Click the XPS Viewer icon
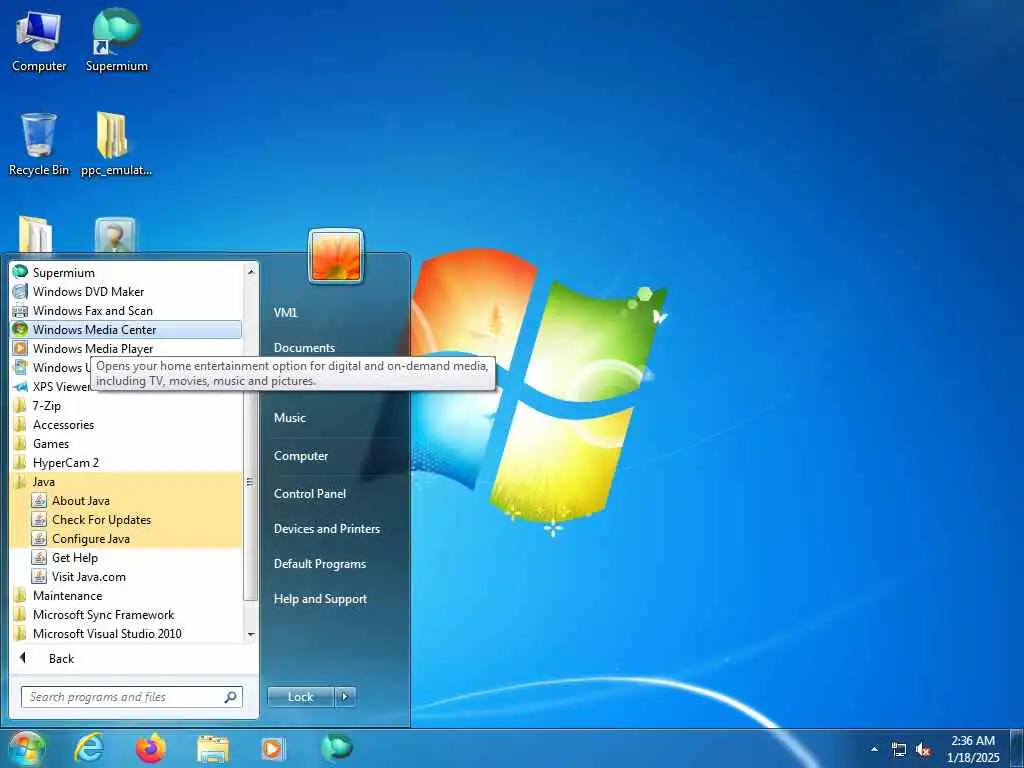Screen dimensions: 1024x768 [x=20, y=387]
